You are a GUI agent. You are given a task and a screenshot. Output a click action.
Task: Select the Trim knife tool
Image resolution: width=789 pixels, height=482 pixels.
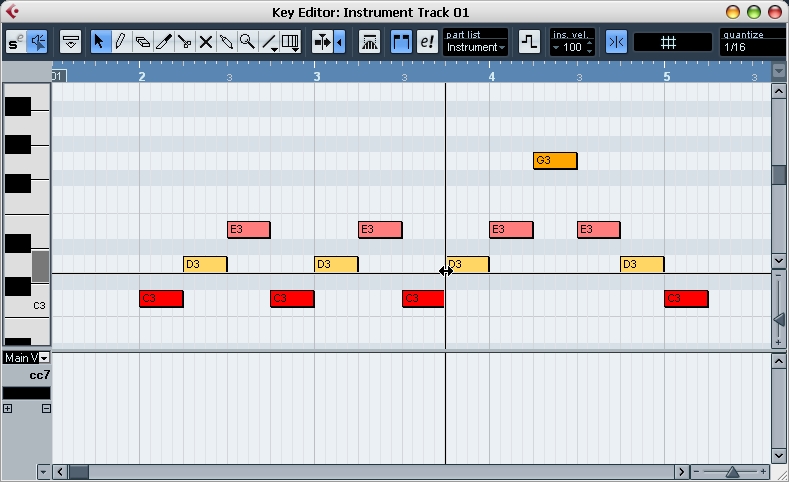pos(164,42)
